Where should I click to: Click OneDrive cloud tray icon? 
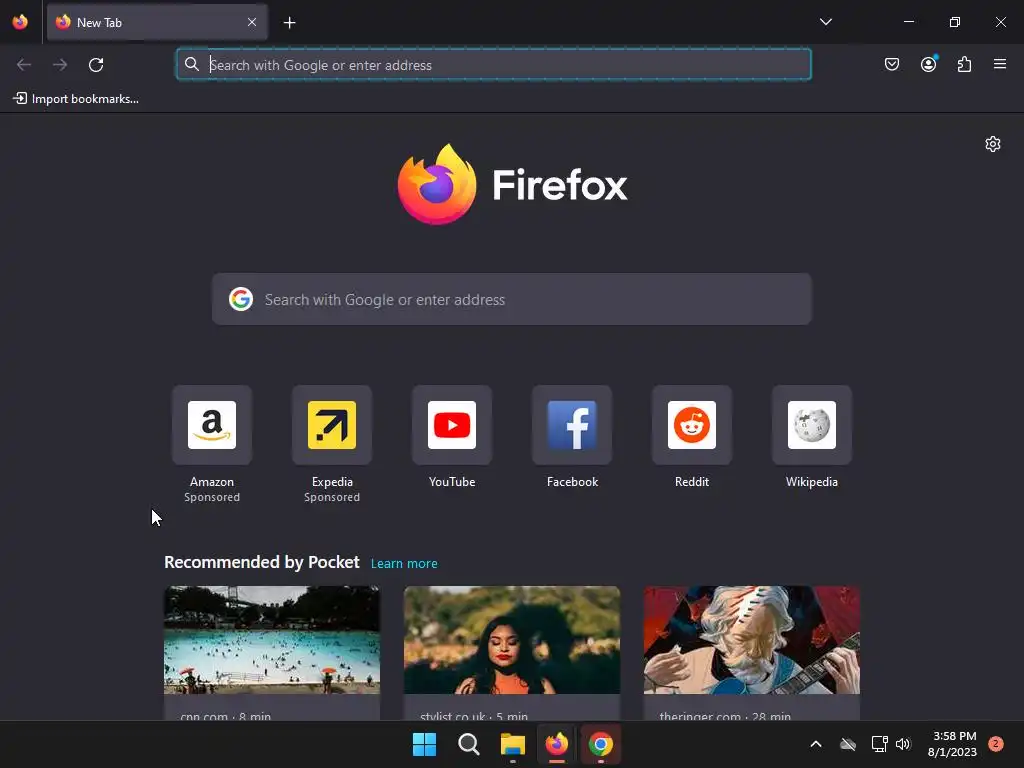848,744
